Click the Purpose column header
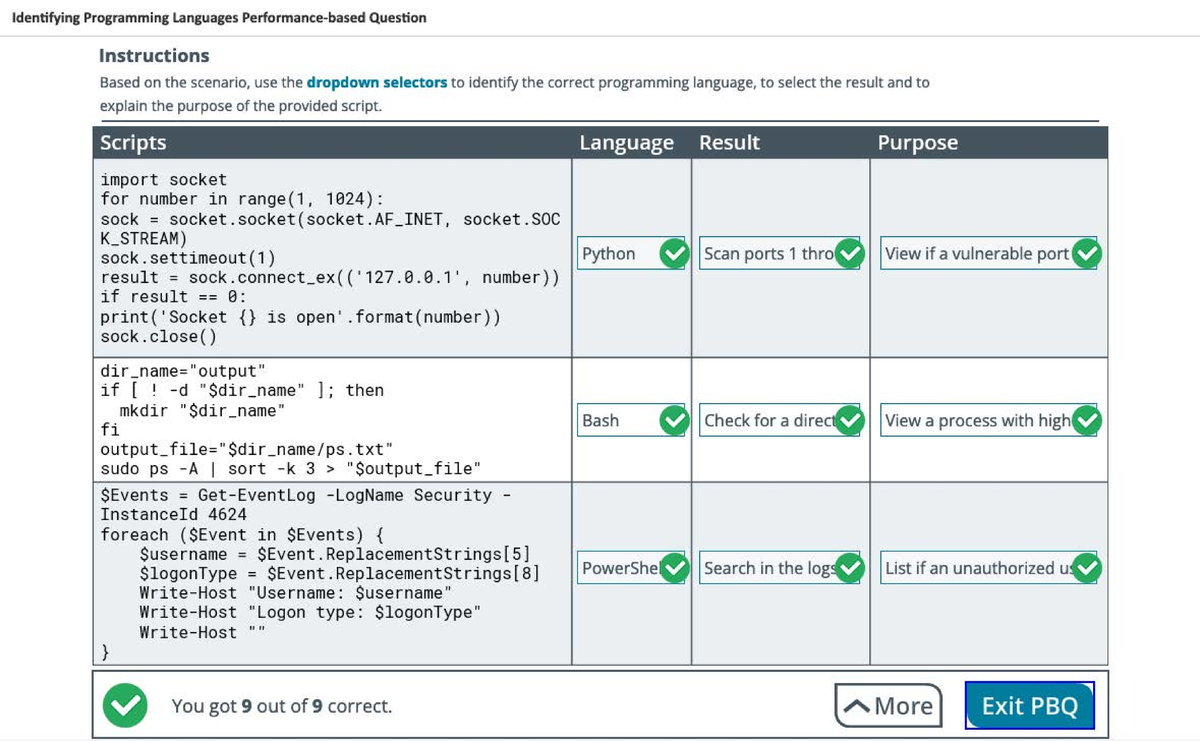The image size is (1200, 741). (x=917, y=143)
